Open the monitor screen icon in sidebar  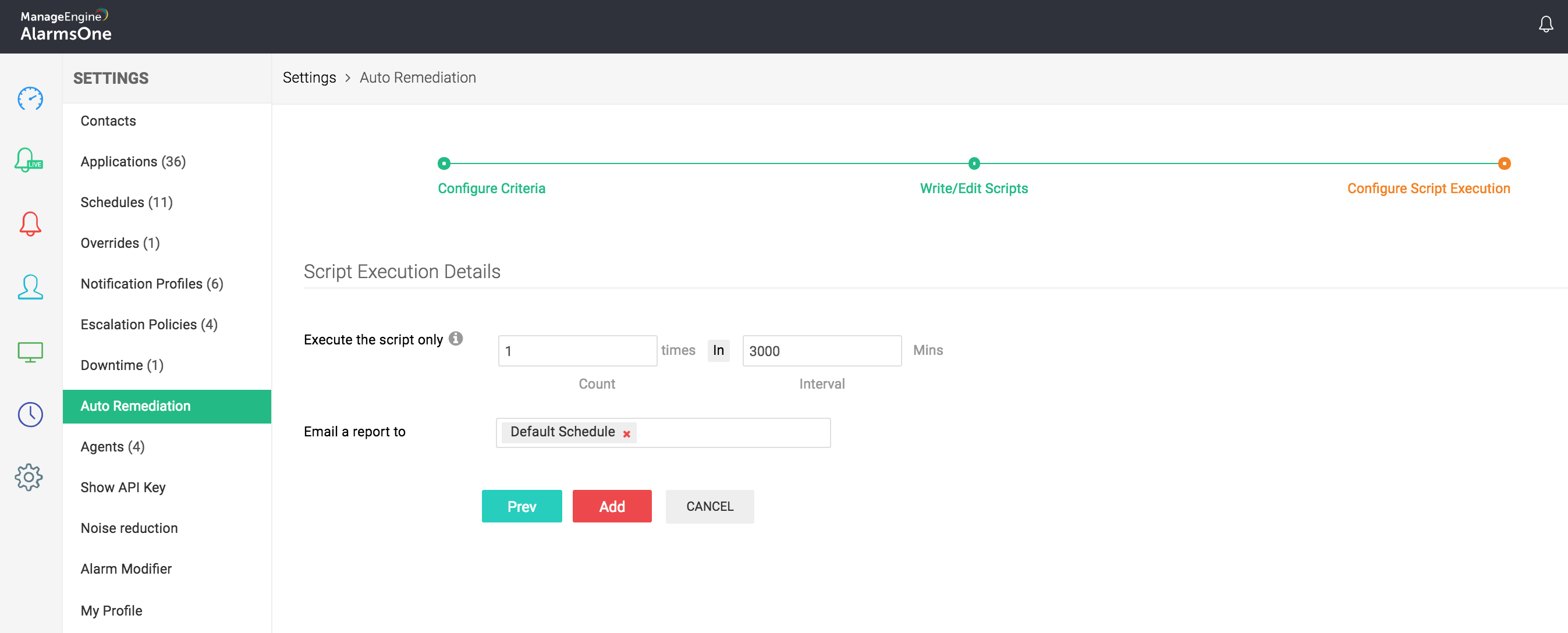coord(30,352)
